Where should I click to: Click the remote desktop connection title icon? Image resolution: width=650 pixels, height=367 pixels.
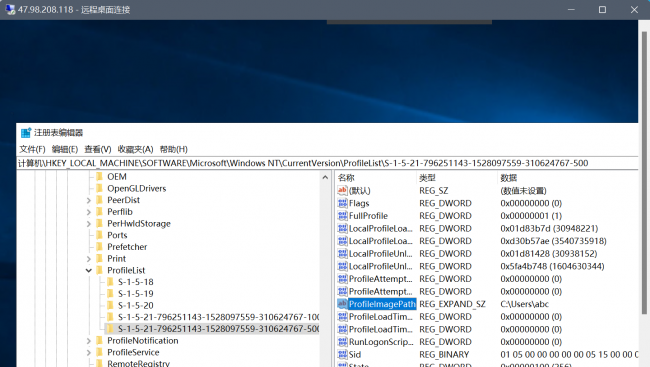pos(10,9)
